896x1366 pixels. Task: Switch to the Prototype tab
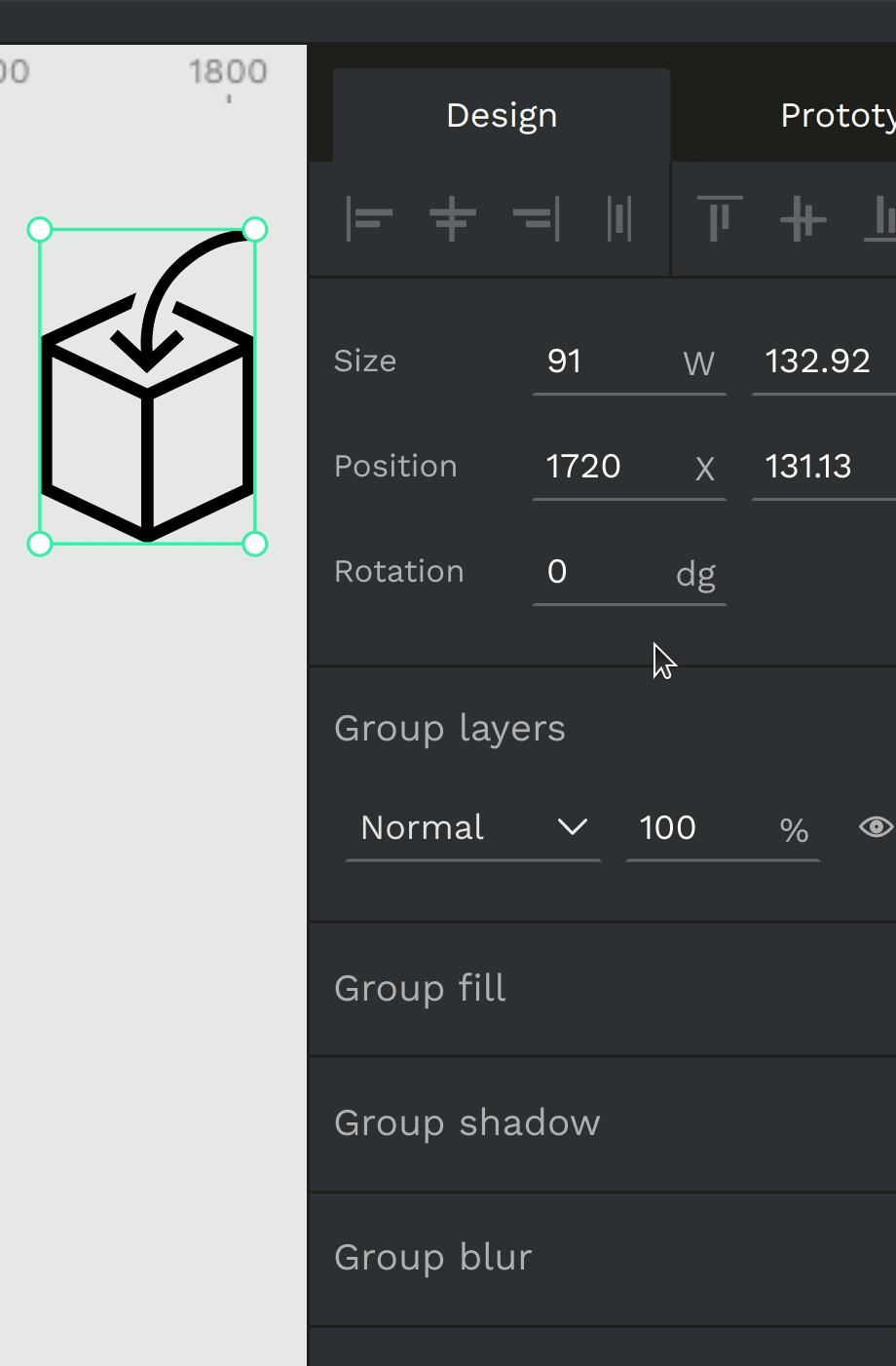pyautogui.click(x=838, y=115)
